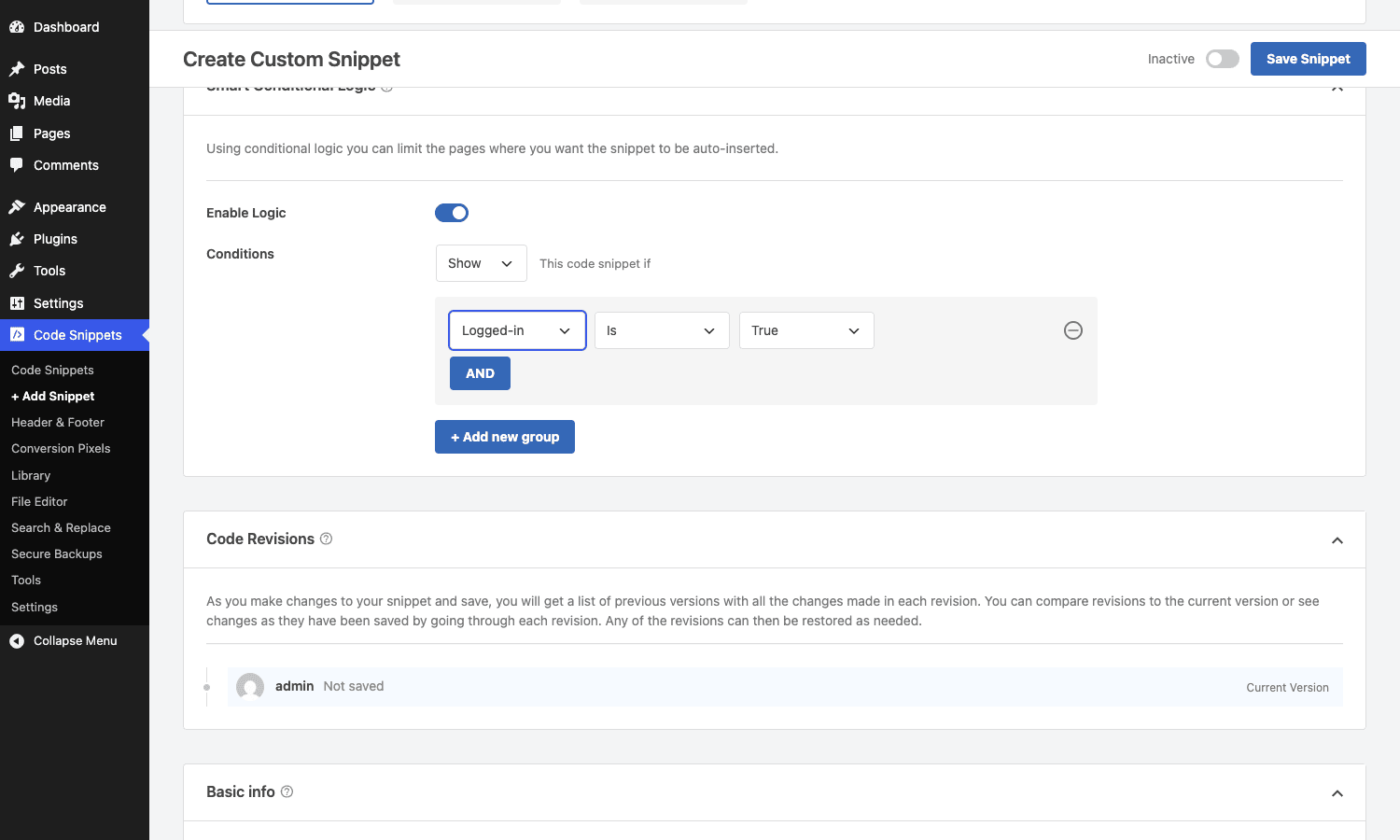Click the Posts pushpin icon
This screenshot has height=840, width=1400.
(17, 69)
